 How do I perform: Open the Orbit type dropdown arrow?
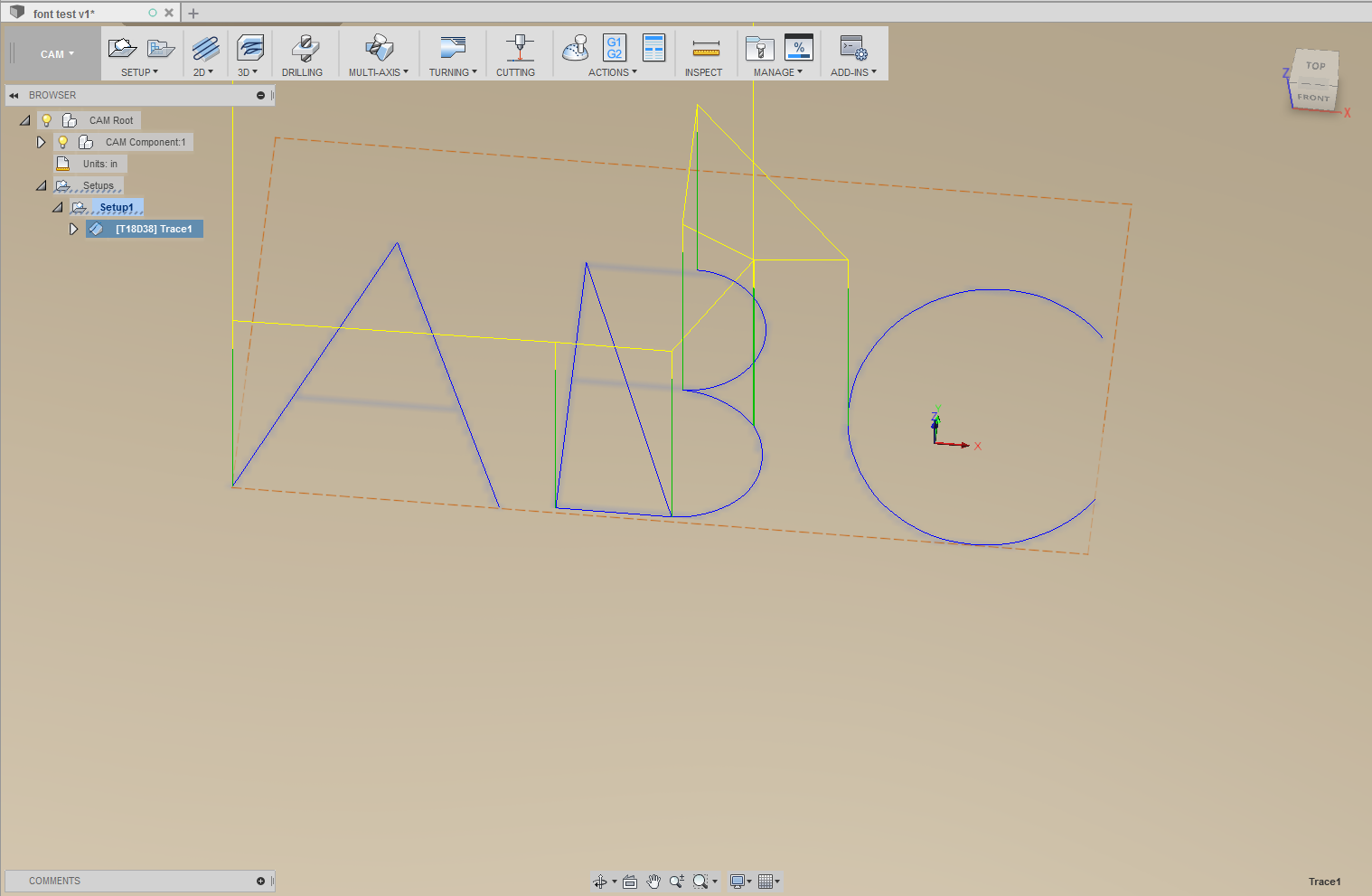point(615,882)
